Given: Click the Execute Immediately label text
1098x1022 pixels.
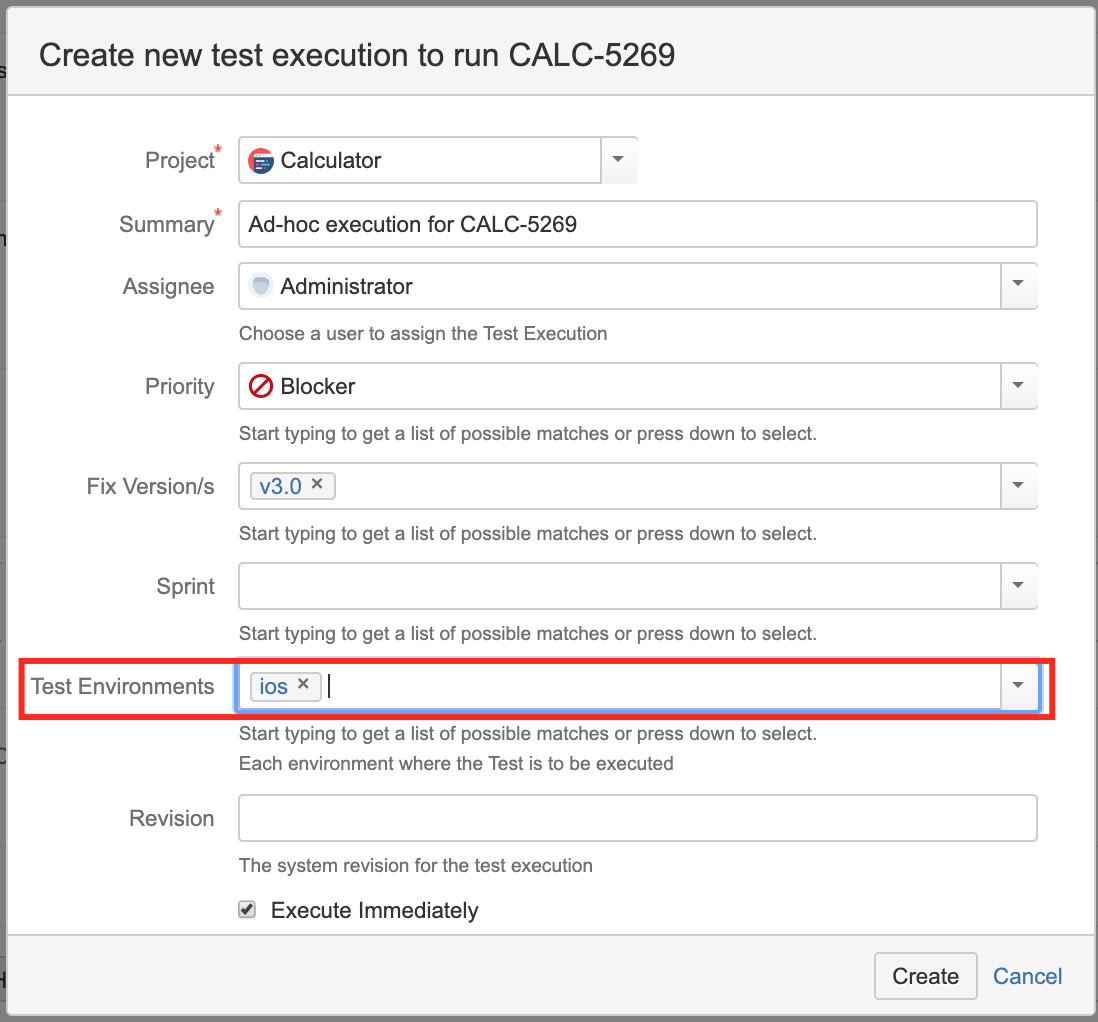Looking at the screenshot, I should [x=375, y=911].
